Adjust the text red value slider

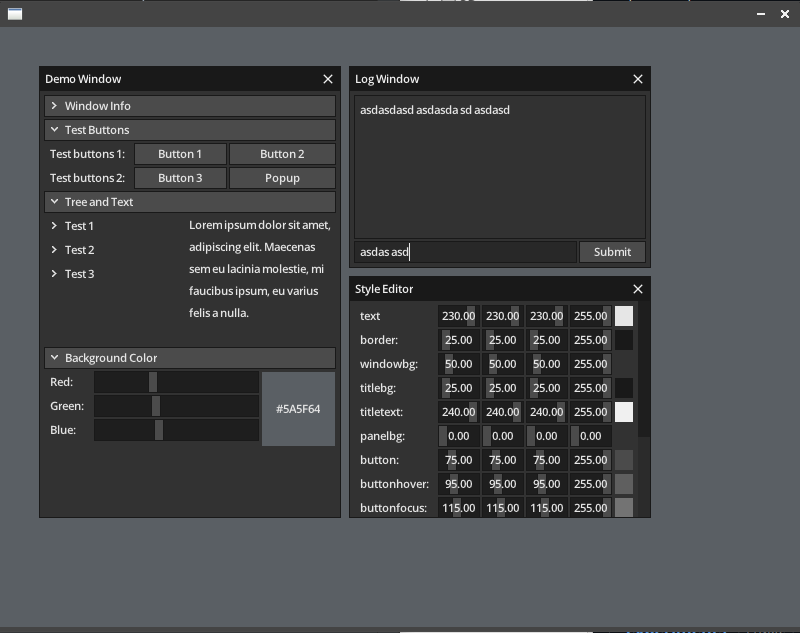click(459, 316)
